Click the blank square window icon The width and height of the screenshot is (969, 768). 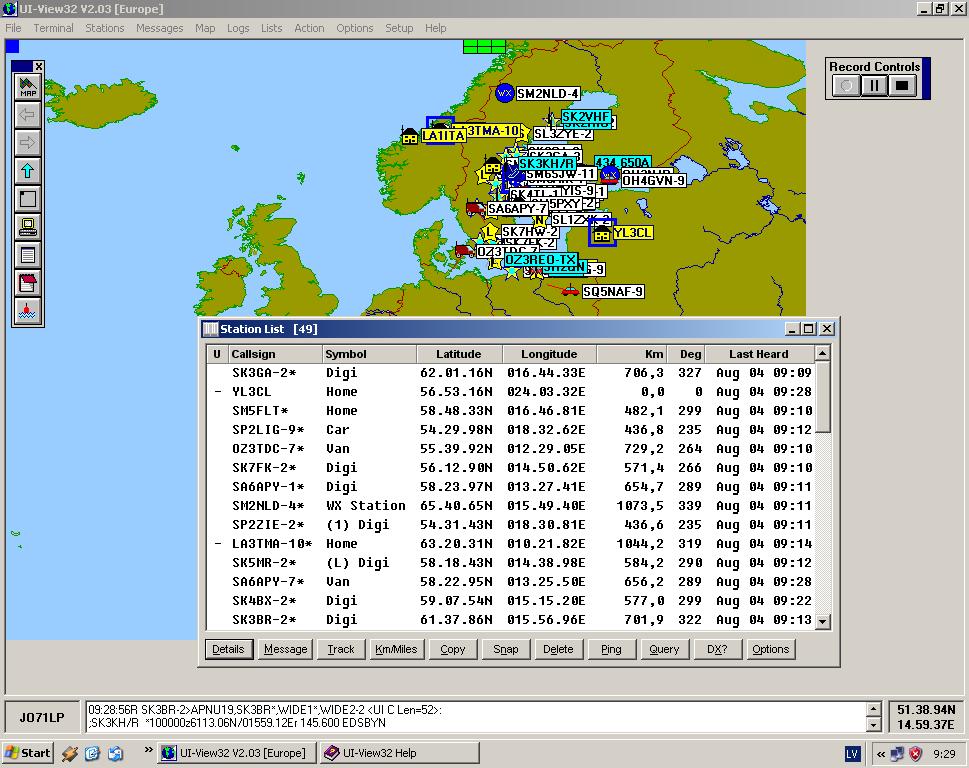(27, 199)
